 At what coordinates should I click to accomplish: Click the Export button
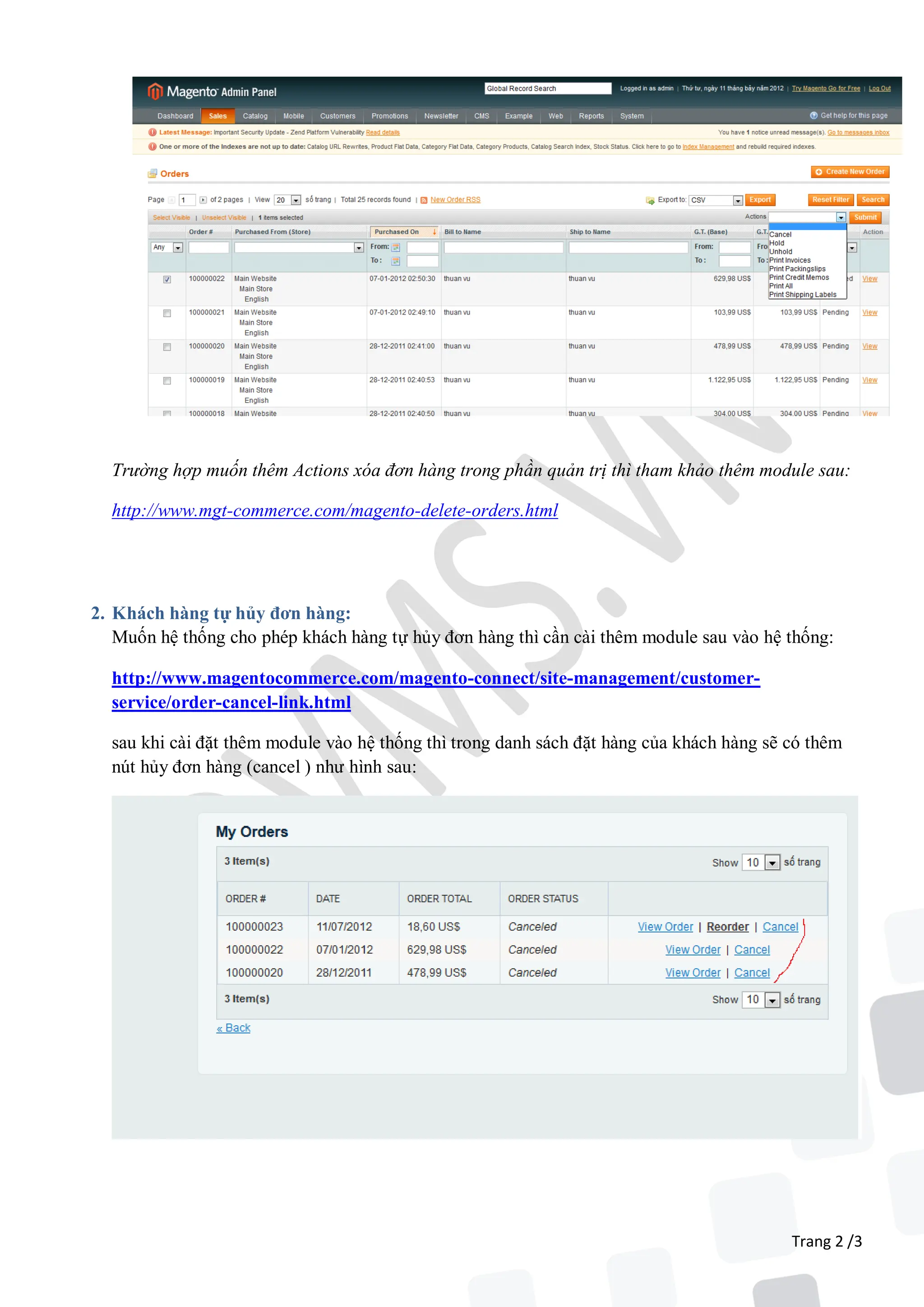(x=760, y=200)
